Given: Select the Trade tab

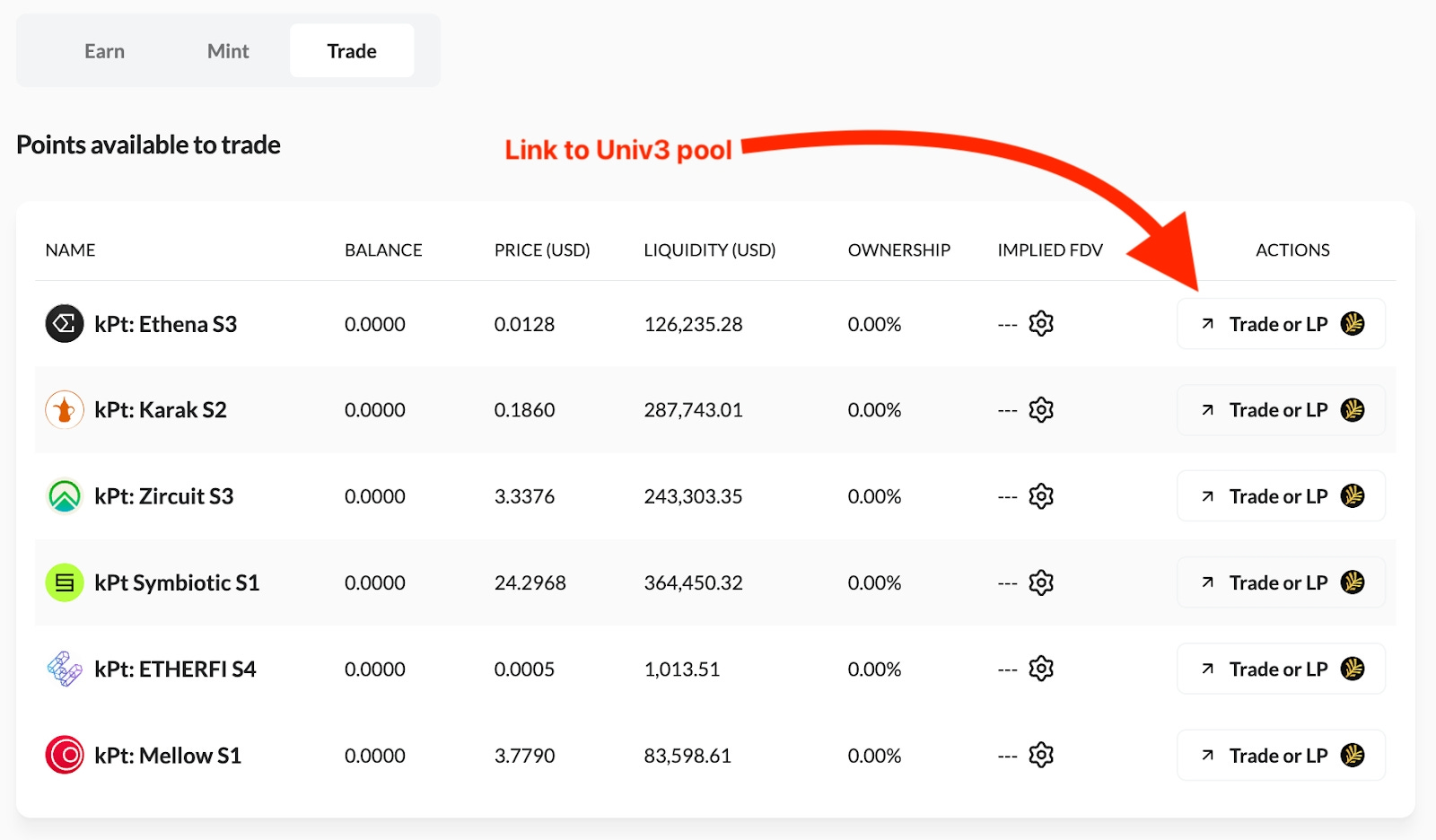Looking at the screenshot, I should pyautogui.click(x=352, y=51).
